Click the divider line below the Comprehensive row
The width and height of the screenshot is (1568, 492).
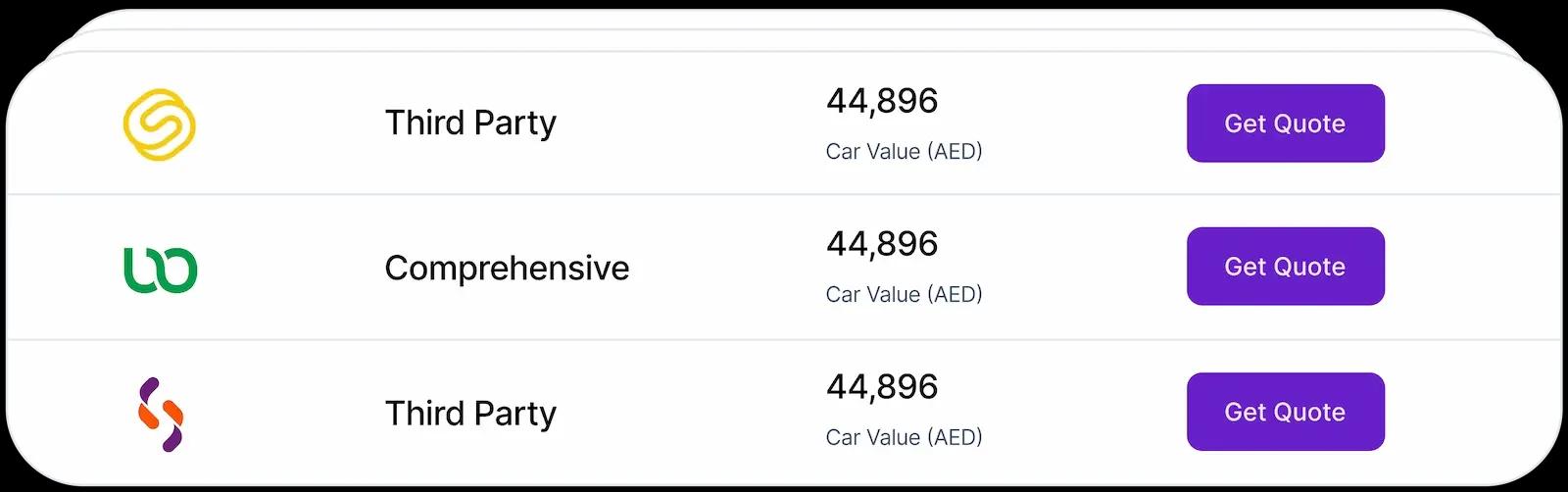(x=784, y=340)
